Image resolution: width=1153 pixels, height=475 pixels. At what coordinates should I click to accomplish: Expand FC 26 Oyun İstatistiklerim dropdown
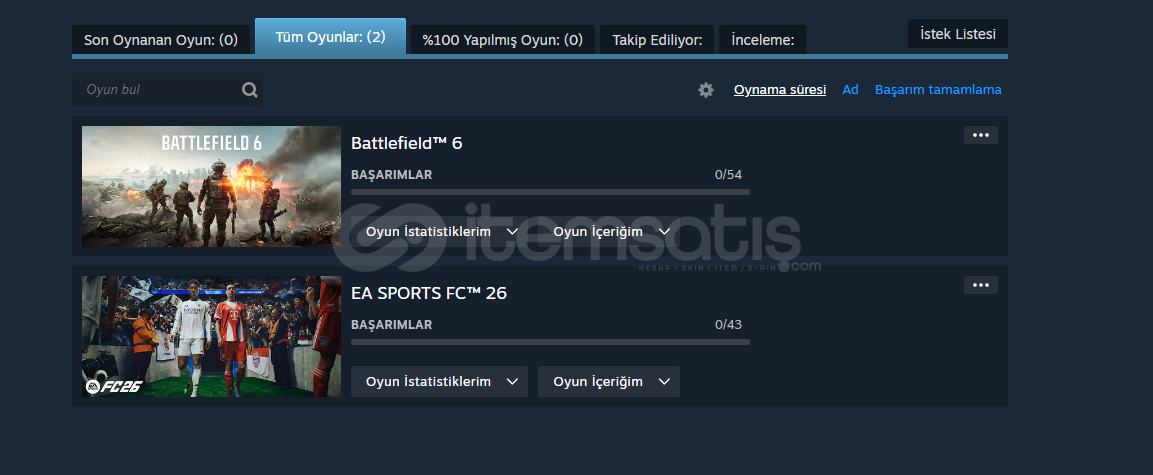pos(439,382)
